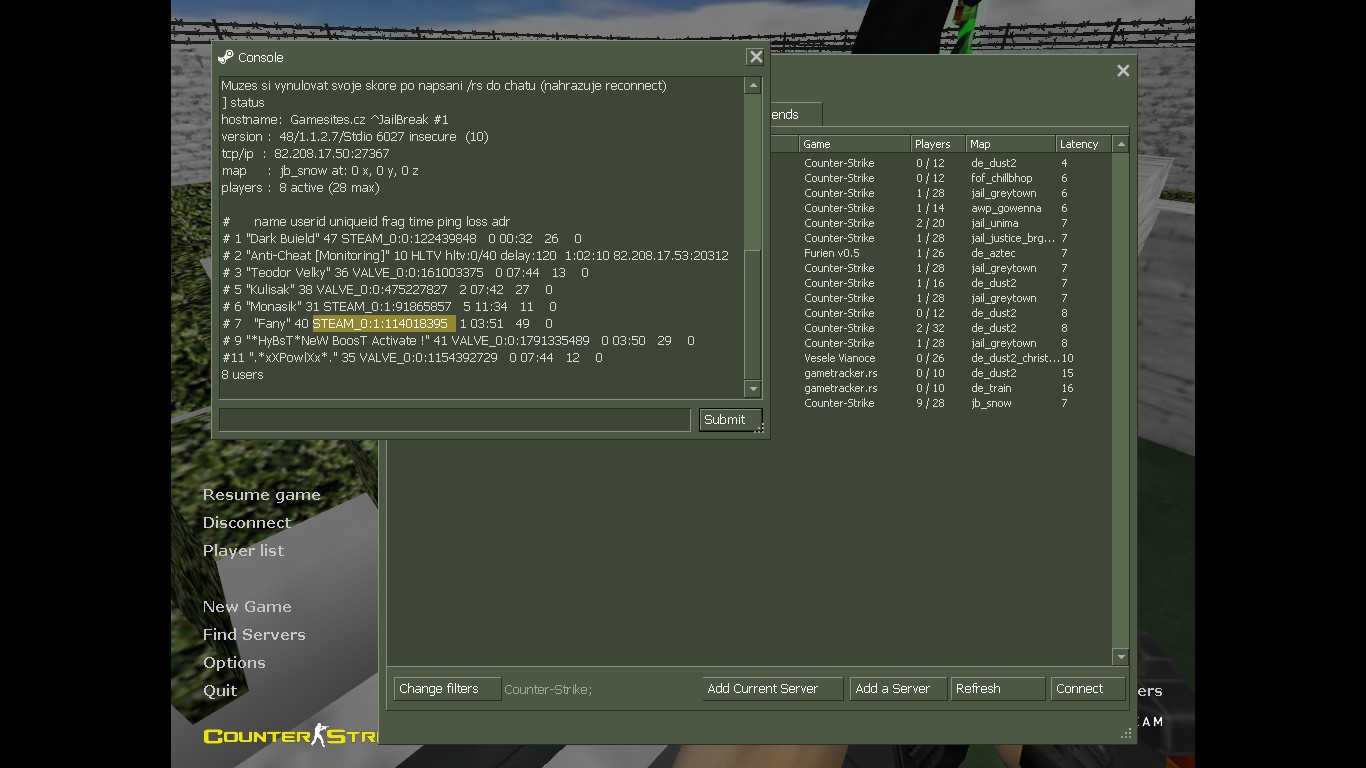Click the Kulisak player line
This screenshot has height=768, width=1366.
coord(387,290)
